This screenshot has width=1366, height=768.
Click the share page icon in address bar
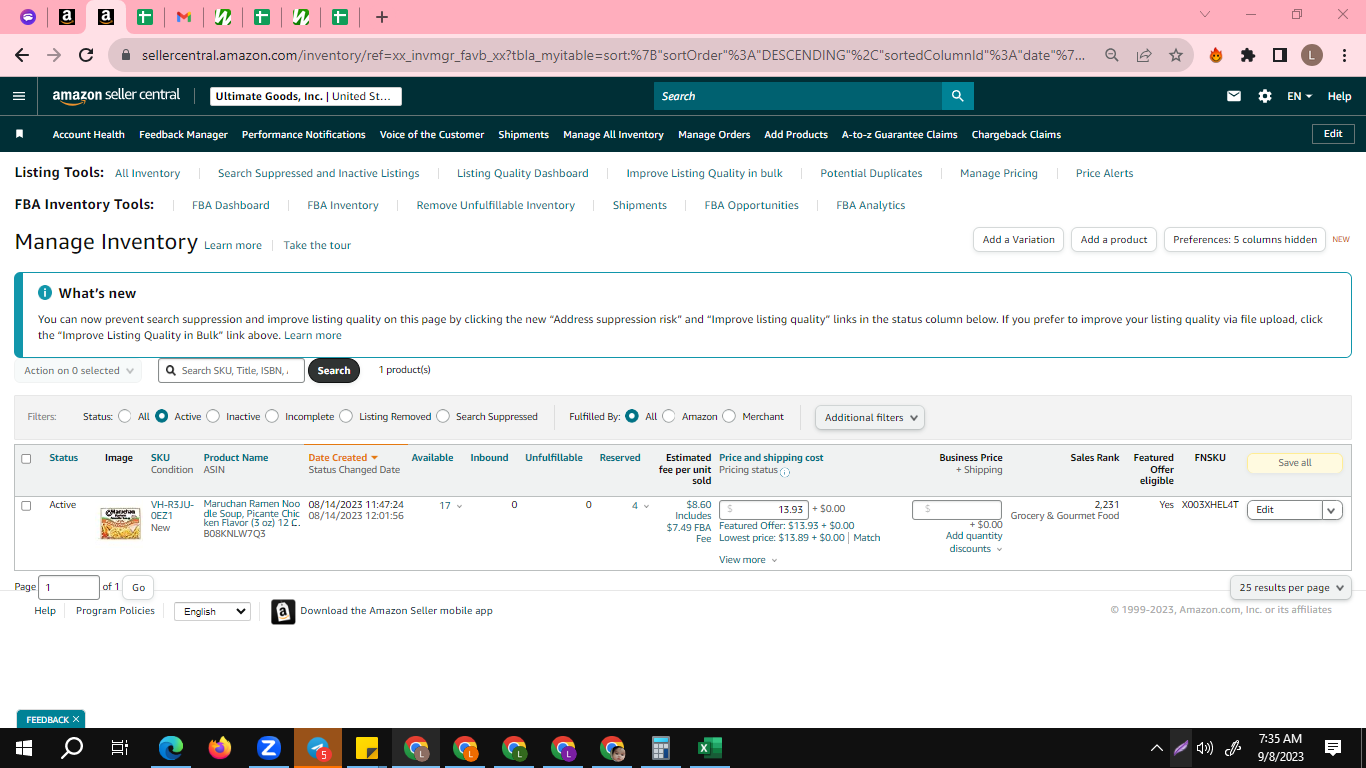click(x=1144, y=55)
